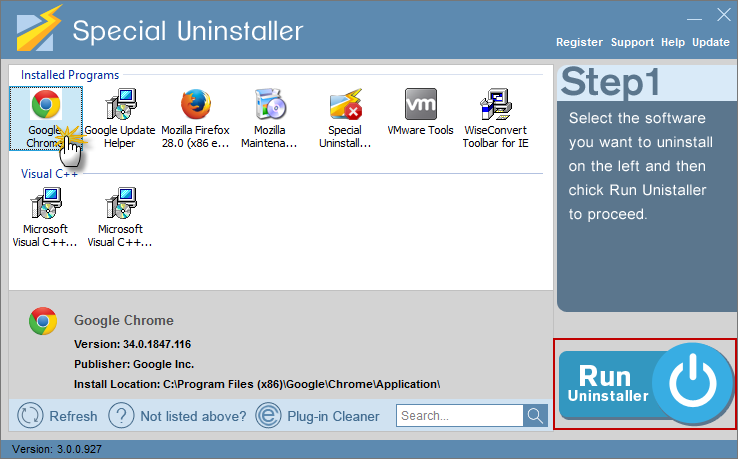Open the Not listed above? option
Viewport: 738px width, 459px height.
pos(176,416)
